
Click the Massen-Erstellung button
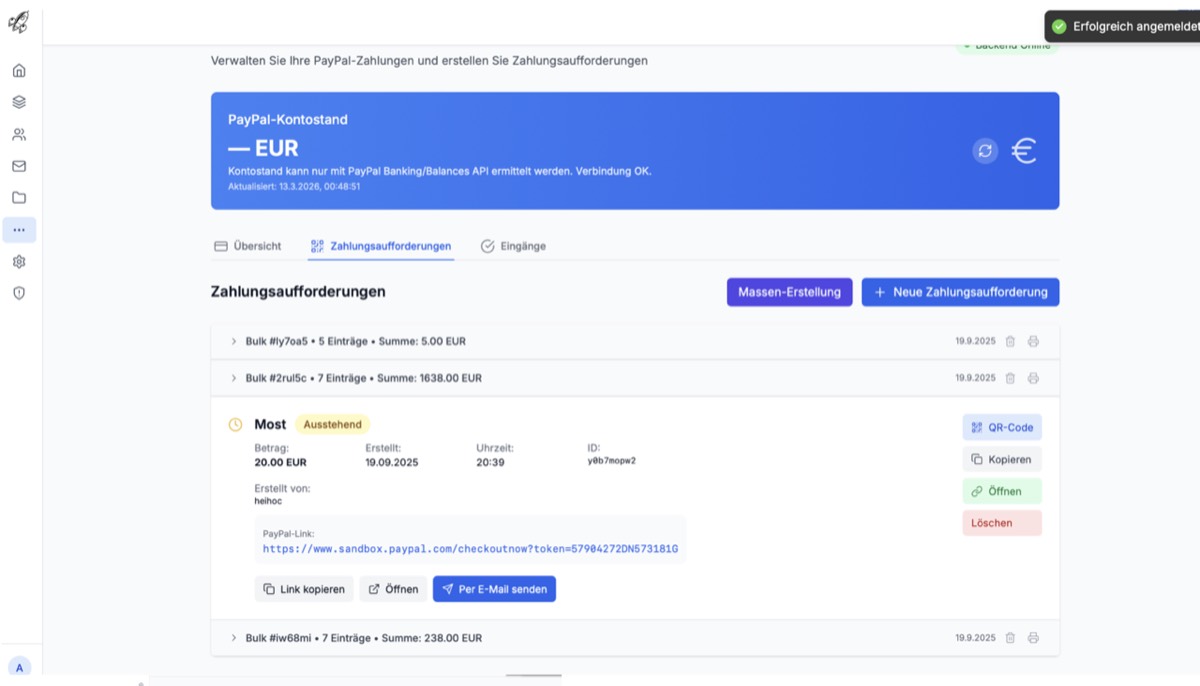click(x=789, y=291)
